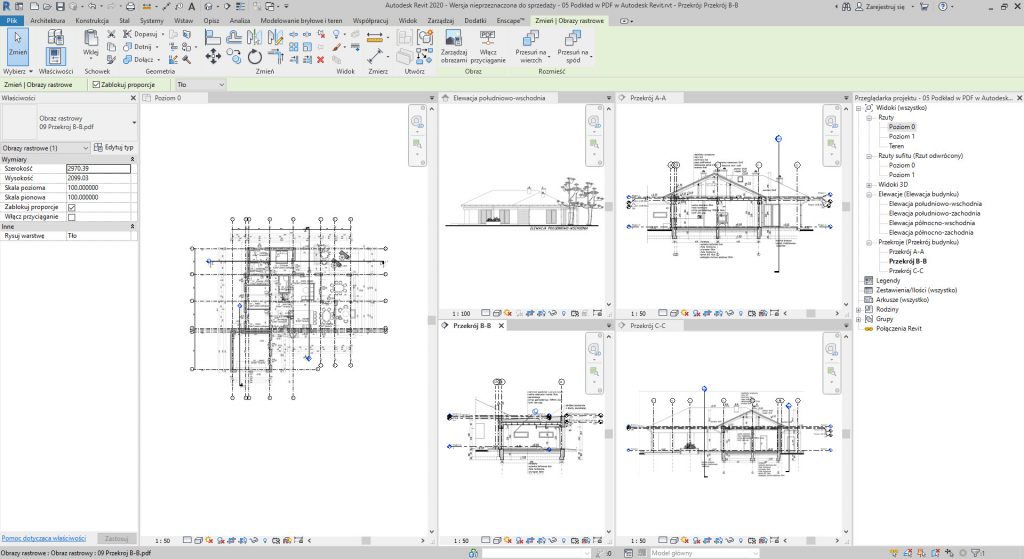Open the Architektura ribbon tab
This screenshot has height=559, width=1024.
[x=48, y=20]
